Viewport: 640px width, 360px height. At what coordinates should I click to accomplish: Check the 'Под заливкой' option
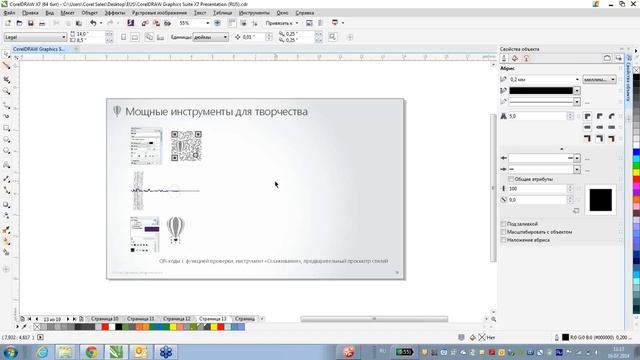(503, 224)
